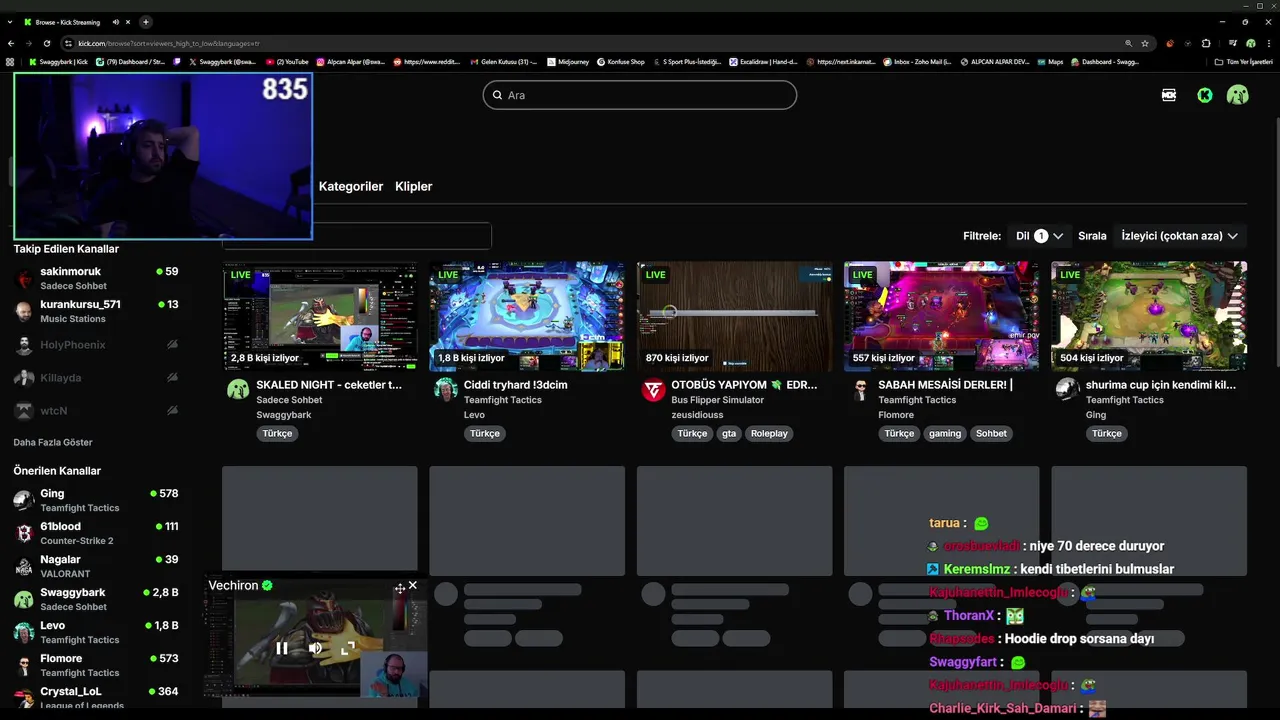Open Bus Flipper Simulator category link
This screenshot has height=720, width=1280.
tap(717, 400)
